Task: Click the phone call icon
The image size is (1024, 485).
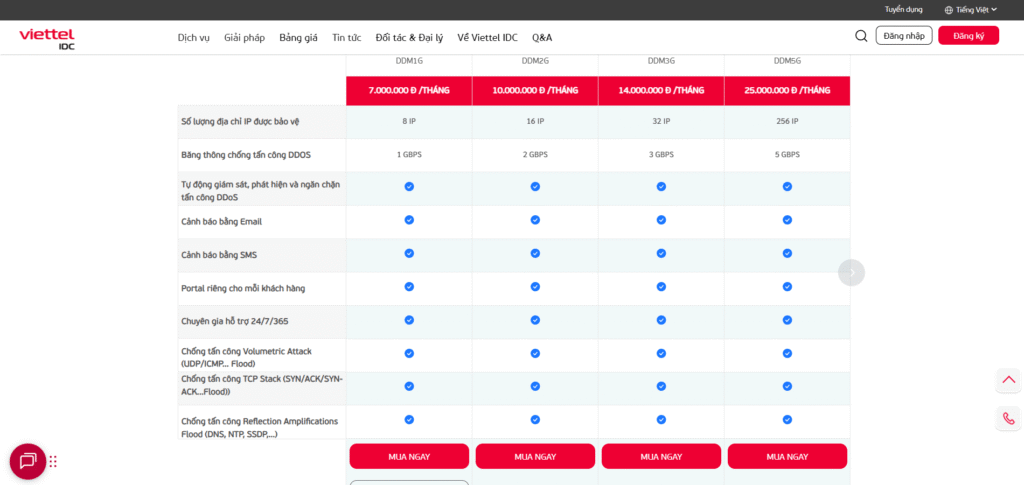Action: 1008,418
